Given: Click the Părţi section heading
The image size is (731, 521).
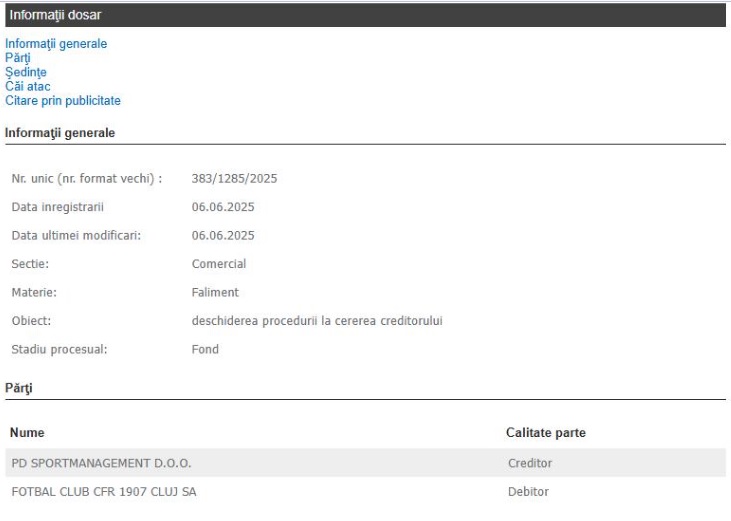Looking at the screenshot, I should click(19, 388).
